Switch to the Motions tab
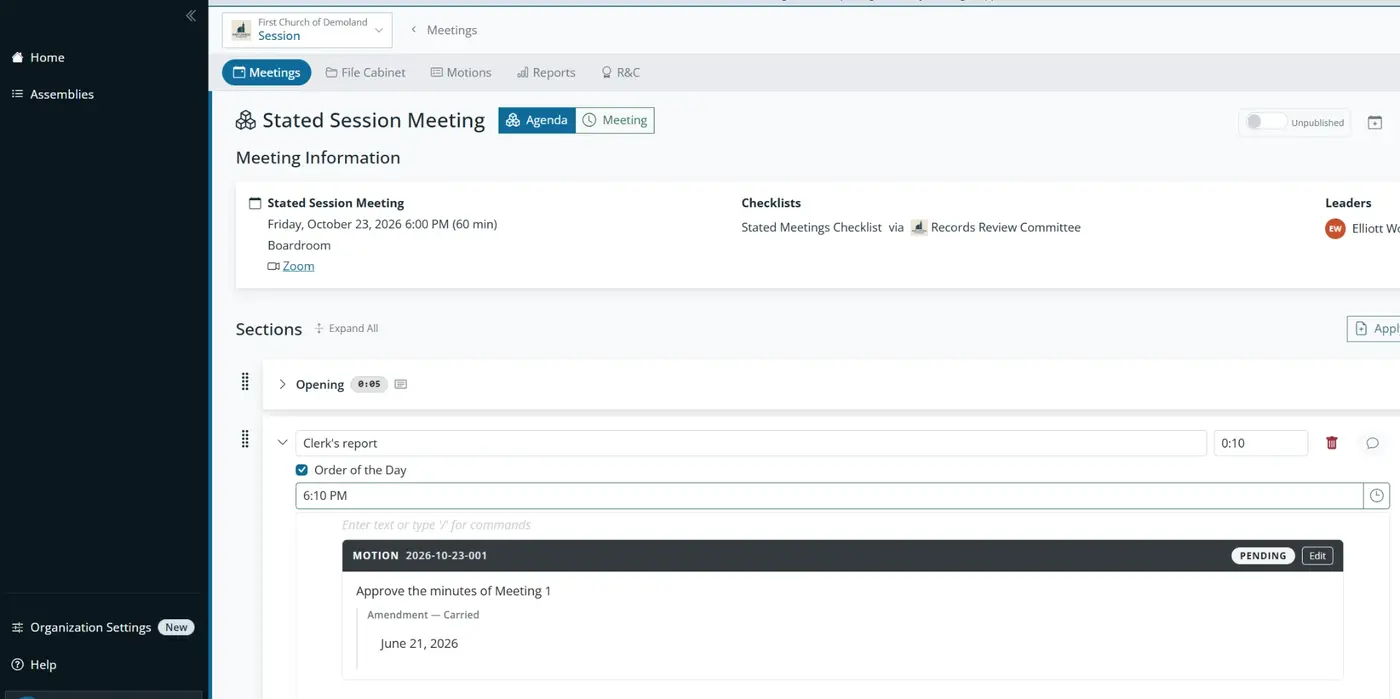Viewport: 1400px width, 699px height. [x=461, y=72]
